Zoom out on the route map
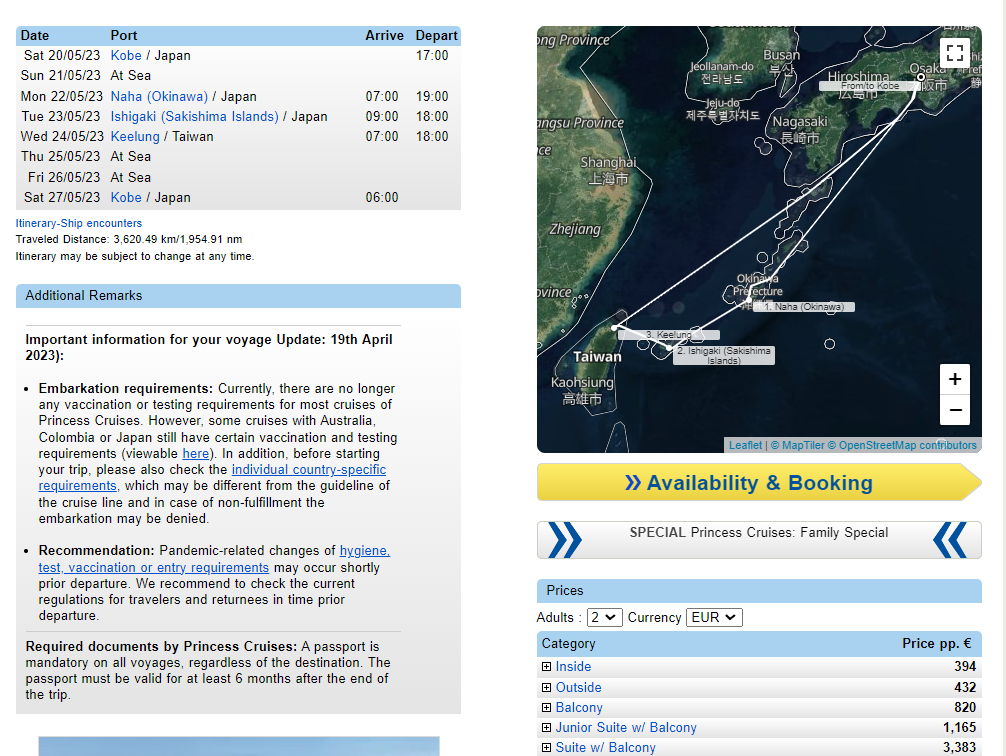Image resolution: width=1006 pixels, height=756 pixels. click(955, 410)
